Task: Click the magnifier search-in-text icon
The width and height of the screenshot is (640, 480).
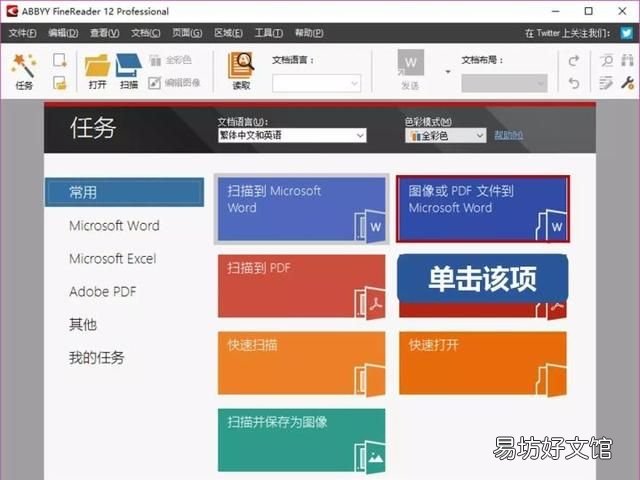Action: click(x=607, y=61)
